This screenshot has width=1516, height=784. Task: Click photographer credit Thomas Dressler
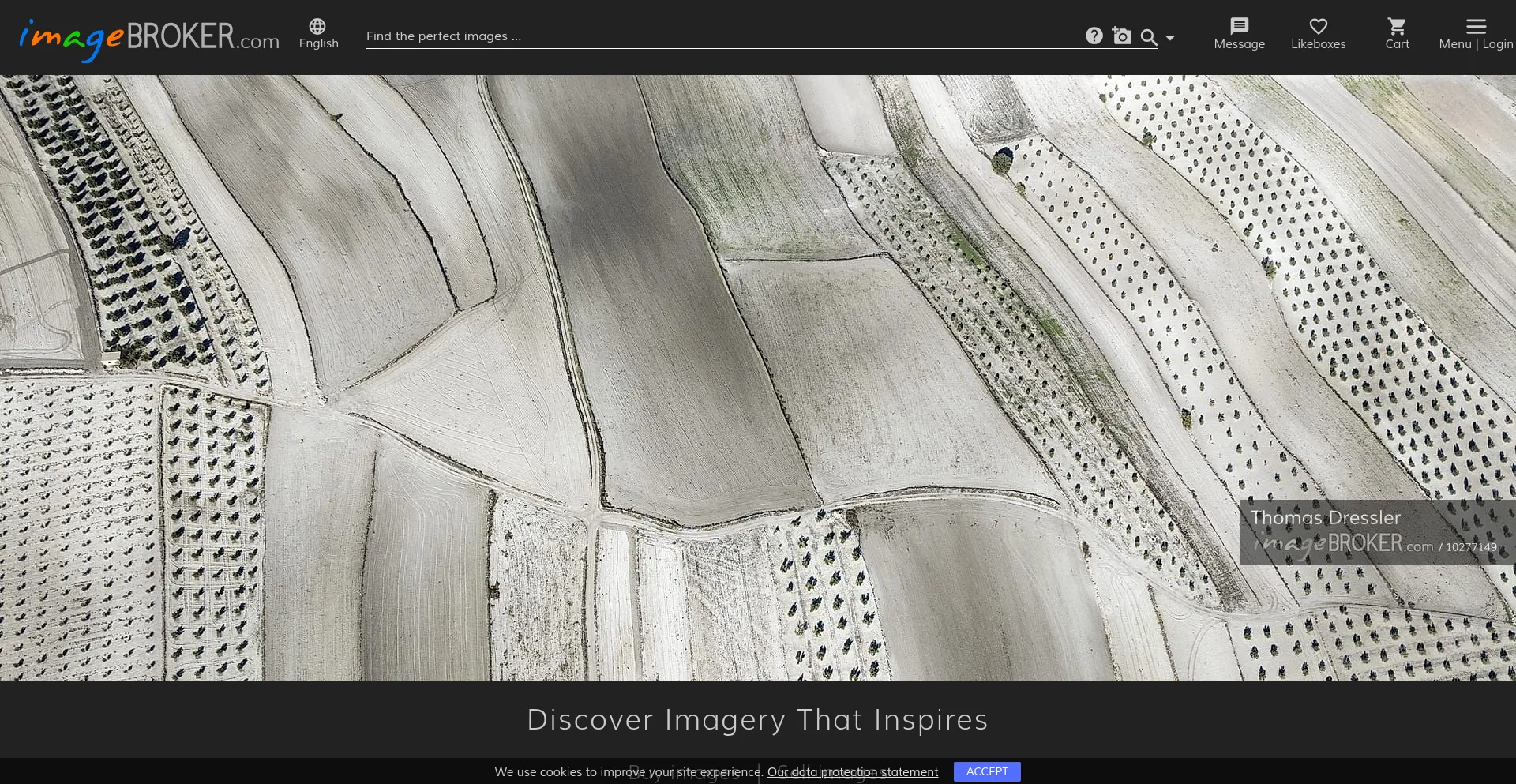click(1326, 517)
